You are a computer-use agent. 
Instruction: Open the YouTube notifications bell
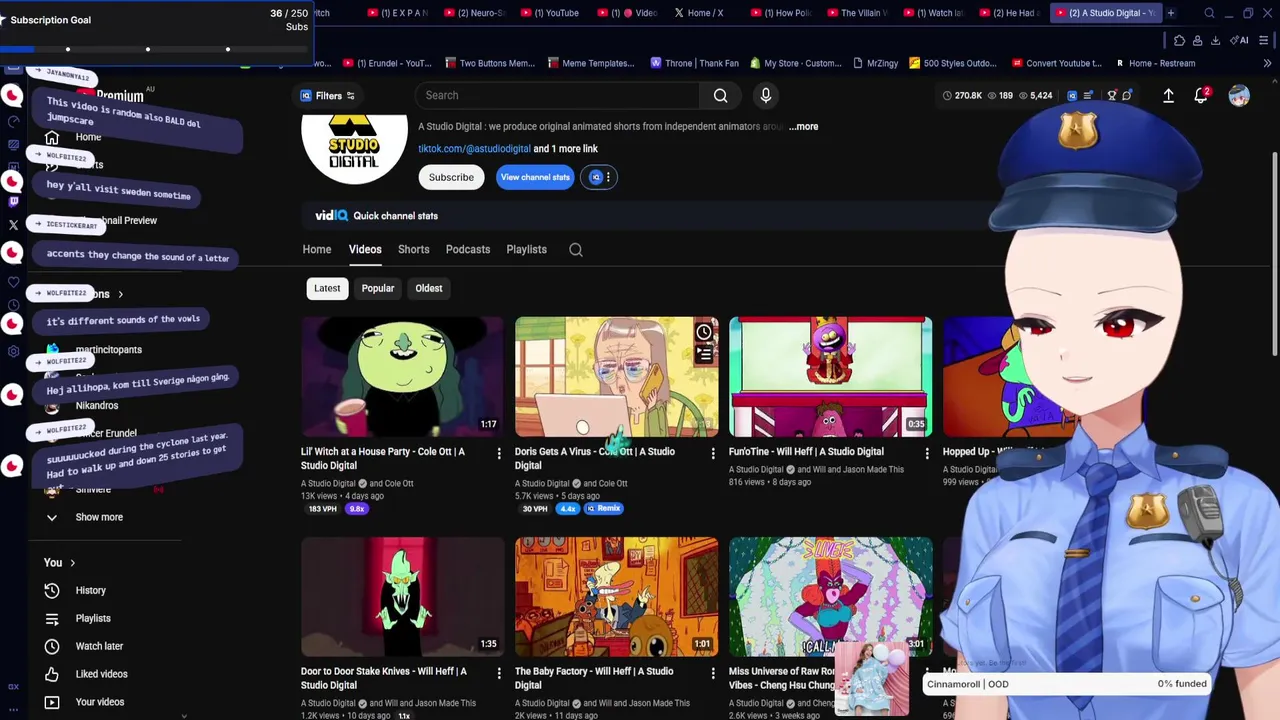pyautogui.click(x=1202, y=96)
